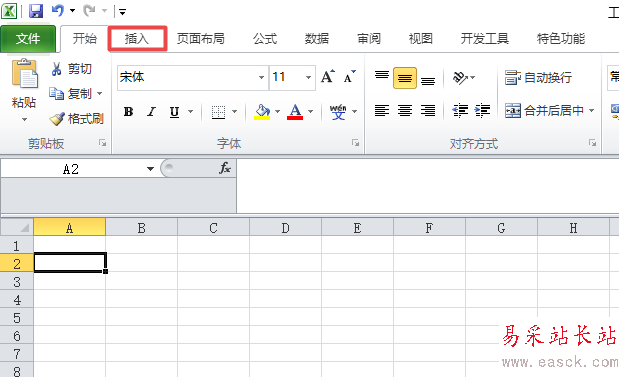Image resolution: width=619 pixels, height=377 pixels.
Task: Expand the borders dropdown arrow
Action: tap(234, 112)
